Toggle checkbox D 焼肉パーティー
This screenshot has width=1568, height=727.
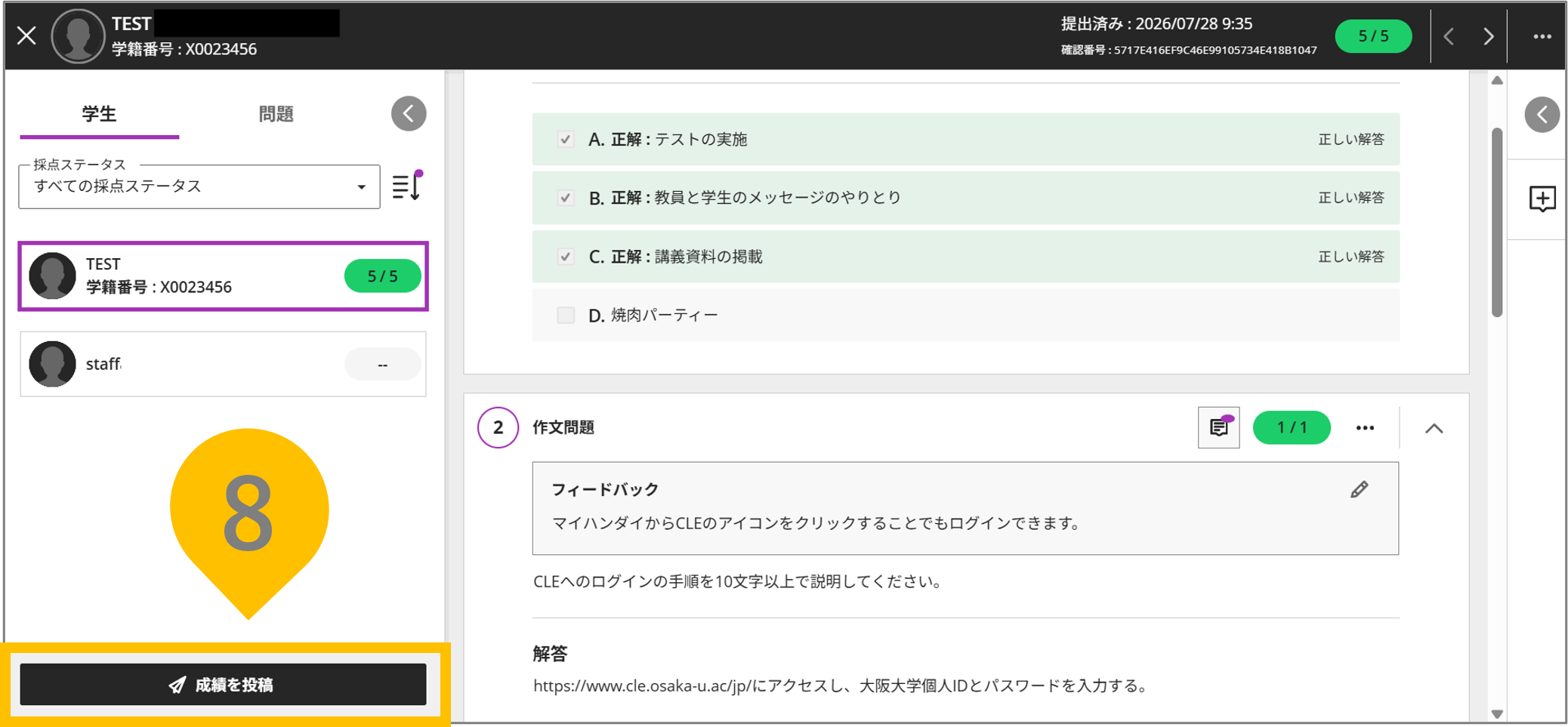[565, 316]
